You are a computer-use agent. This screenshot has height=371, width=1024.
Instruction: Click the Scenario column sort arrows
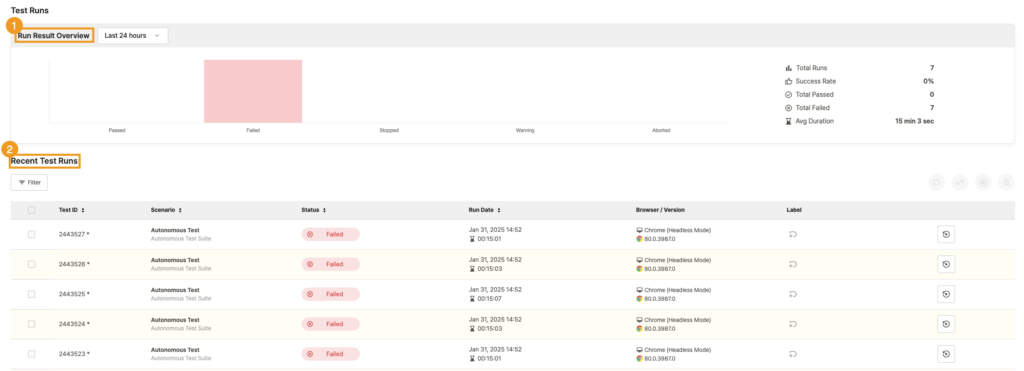pos(180,210)
